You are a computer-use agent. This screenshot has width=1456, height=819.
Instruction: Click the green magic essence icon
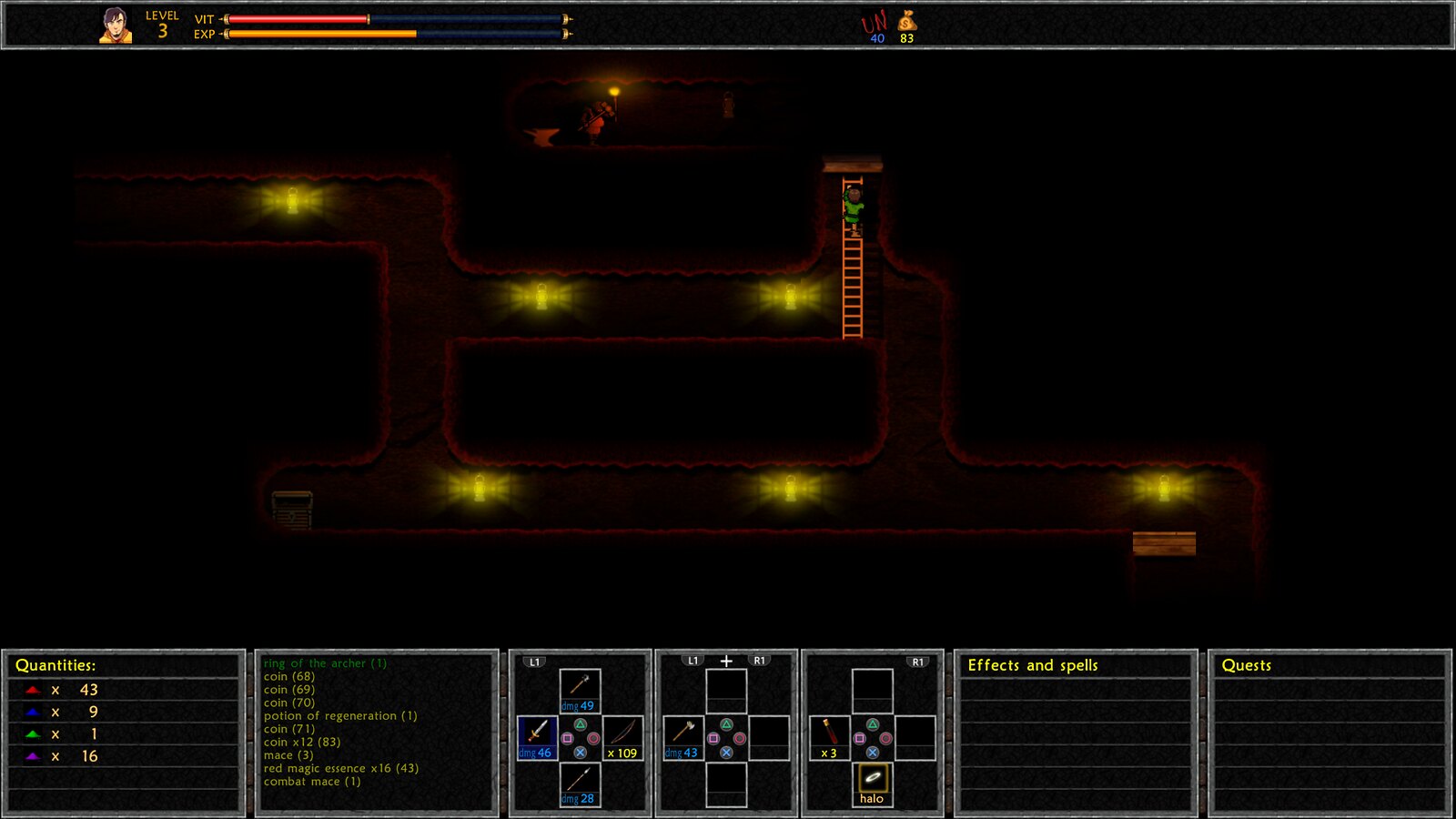point(33,734)
